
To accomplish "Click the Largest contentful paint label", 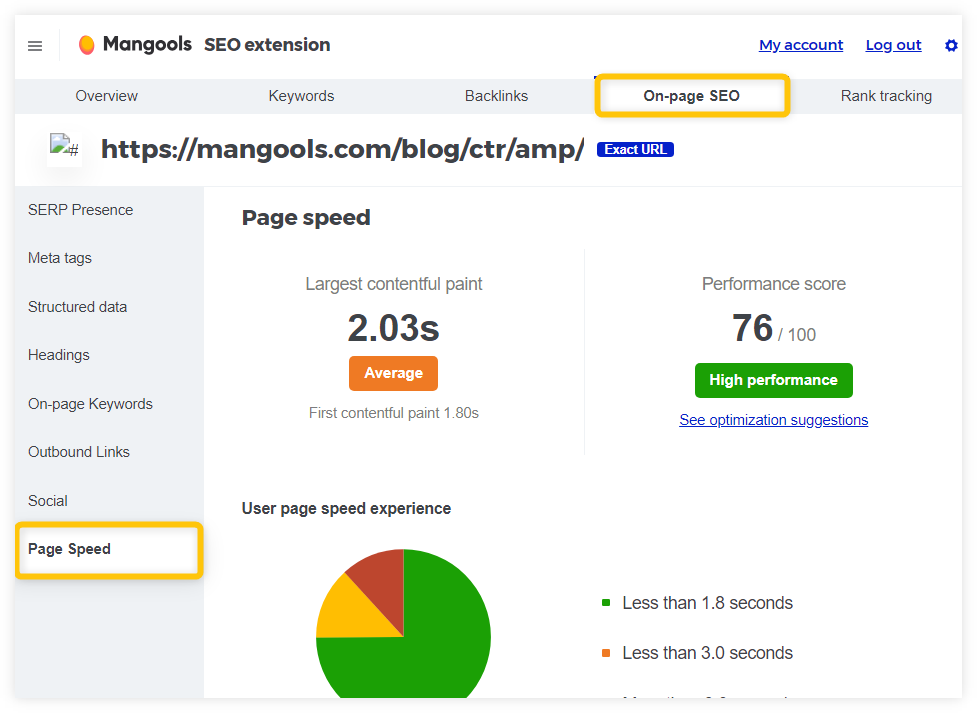I will pyautogui.click(x=393, y=284).
